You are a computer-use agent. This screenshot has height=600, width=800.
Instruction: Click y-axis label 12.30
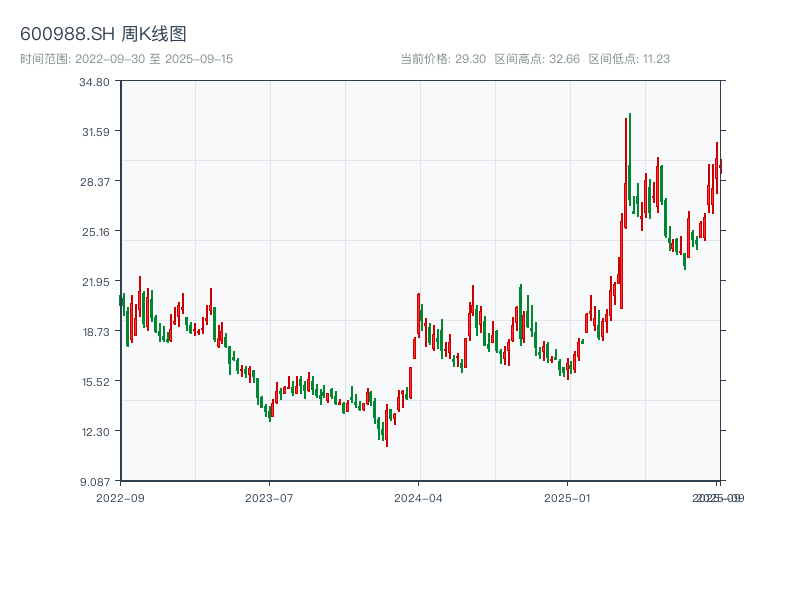pyautogui.click(x=96, y=432)
